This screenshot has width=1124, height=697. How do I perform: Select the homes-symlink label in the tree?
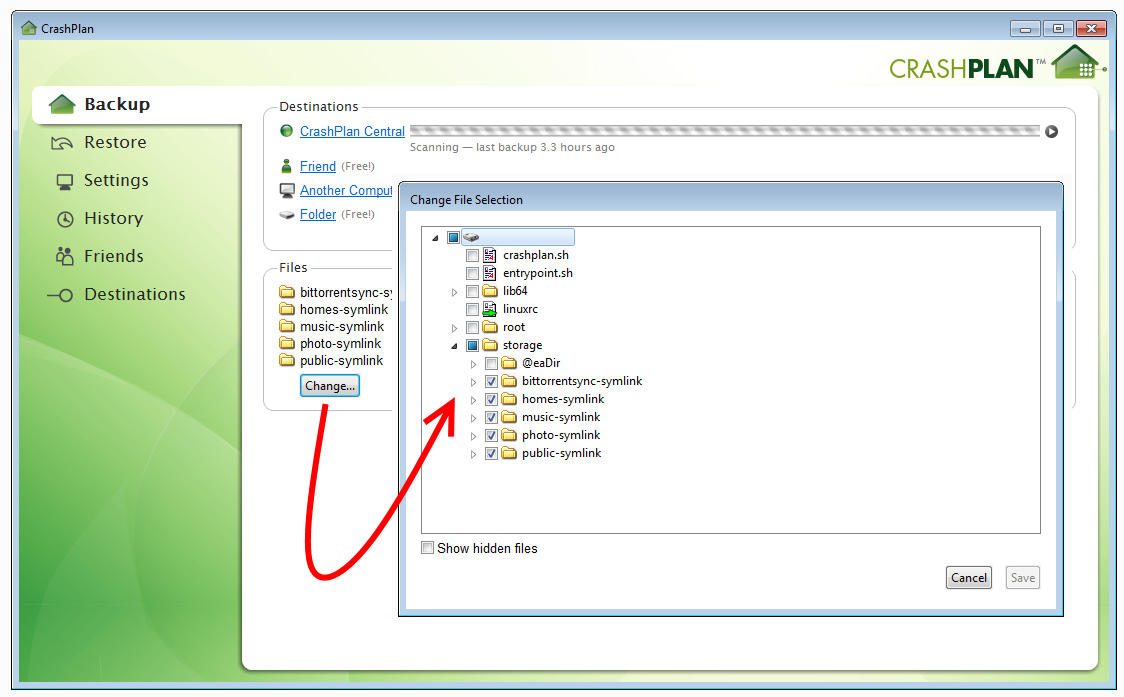click(563, 399)
